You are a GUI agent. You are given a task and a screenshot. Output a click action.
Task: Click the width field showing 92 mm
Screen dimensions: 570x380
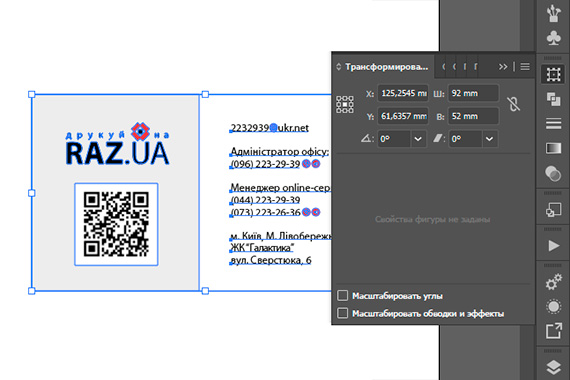pyautogui.click(x=473, y=93)
